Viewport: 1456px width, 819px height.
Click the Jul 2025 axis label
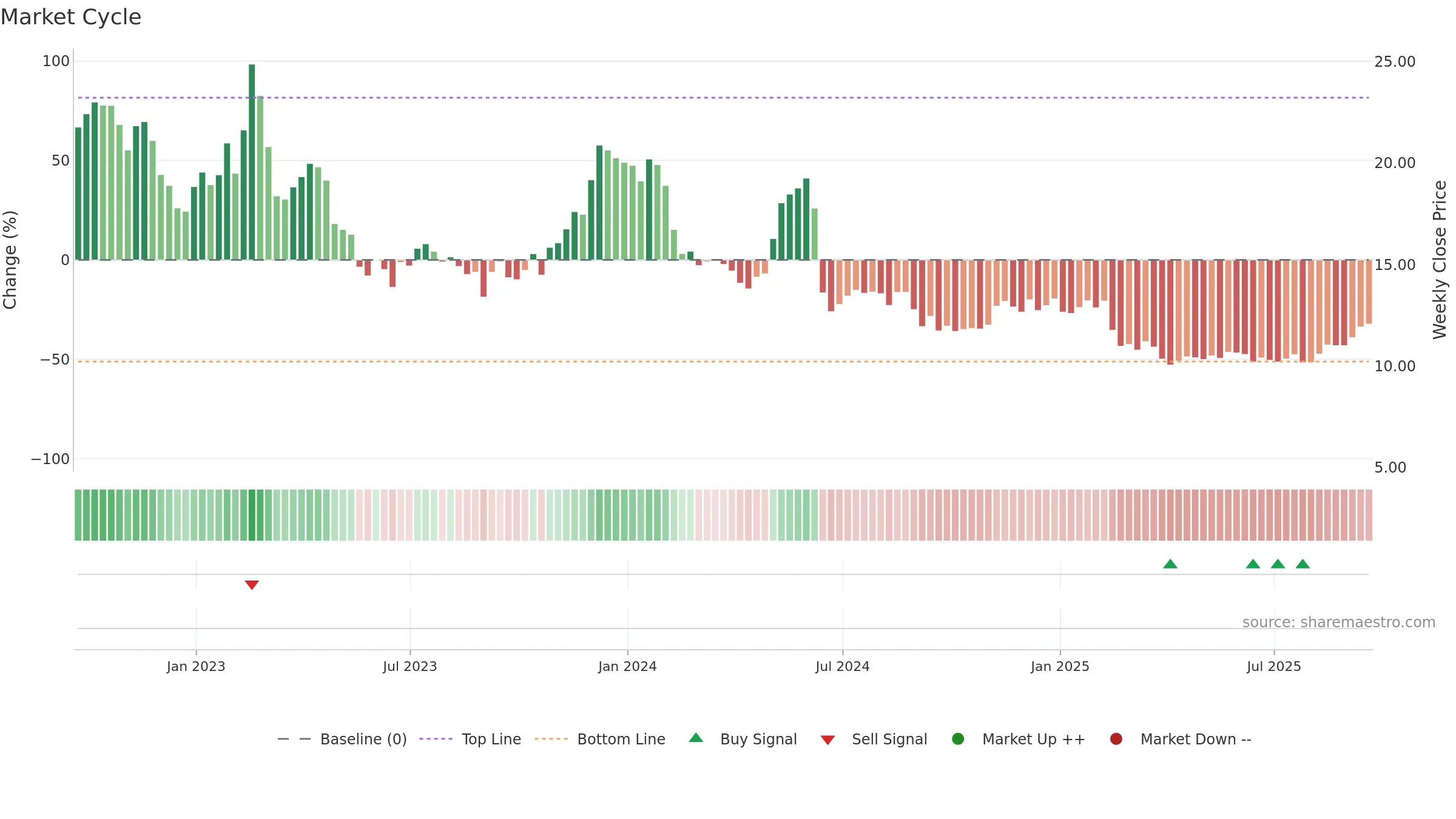tap(1274, 666)
